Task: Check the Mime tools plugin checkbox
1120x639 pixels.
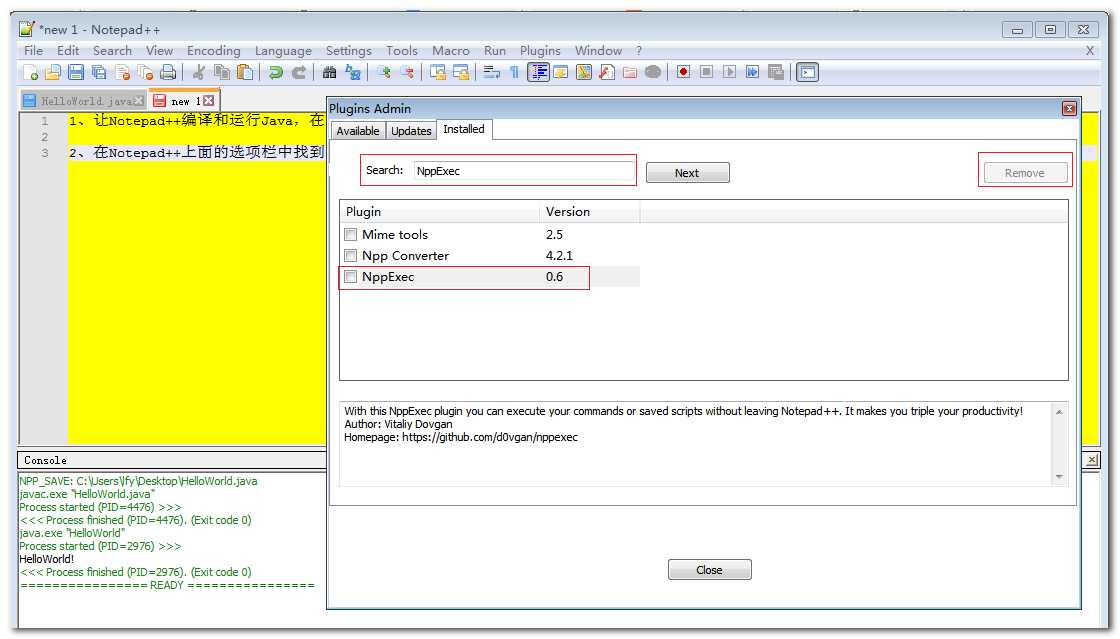Action: tap(351, 234)
